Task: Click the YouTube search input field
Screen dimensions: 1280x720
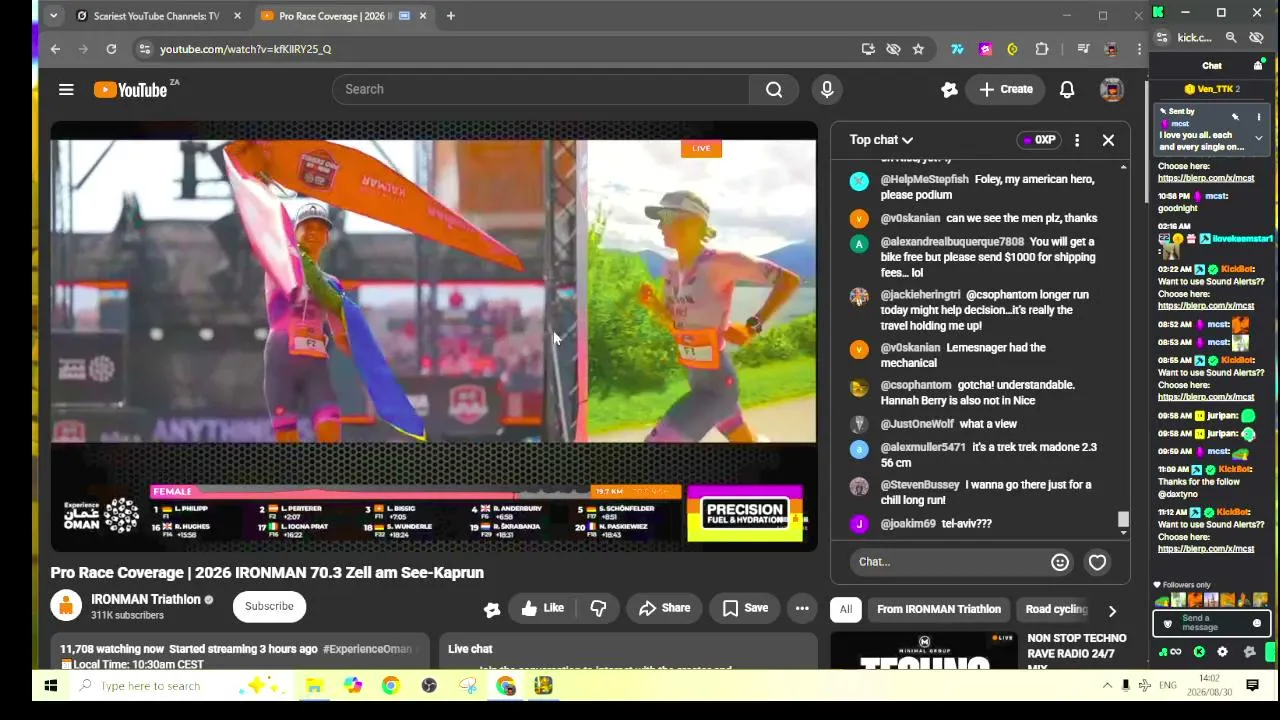Action: (x=541, y=89)
